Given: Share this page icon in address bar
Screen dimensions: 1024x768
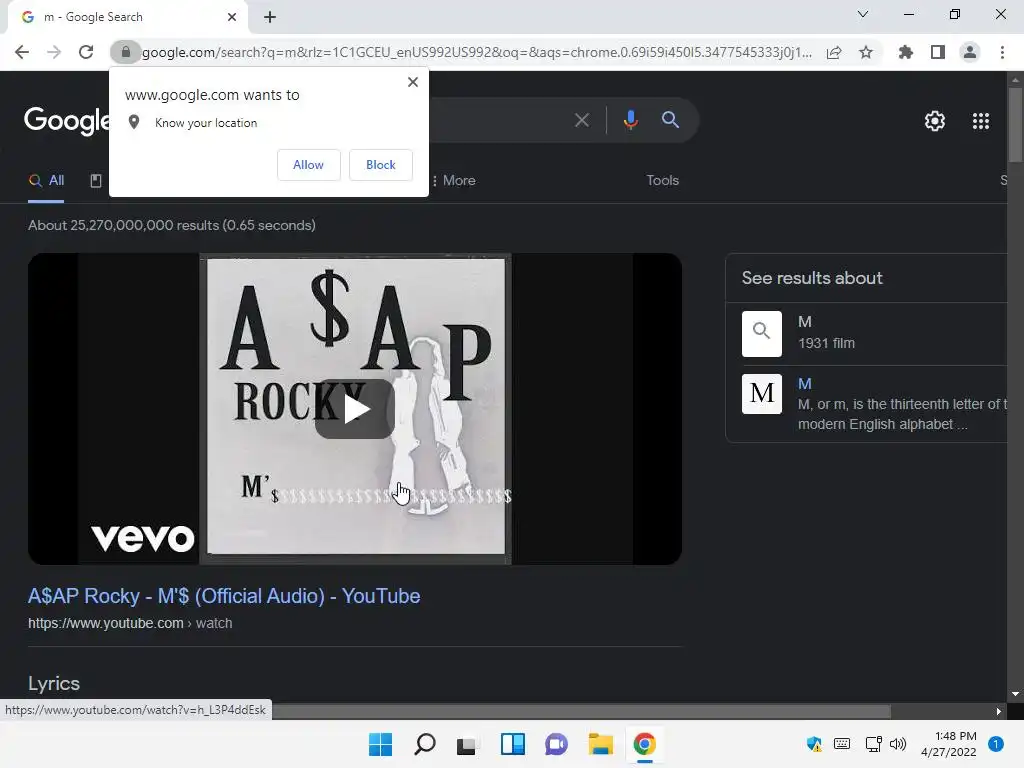Looking at the screenshot, I should point(834,52).
